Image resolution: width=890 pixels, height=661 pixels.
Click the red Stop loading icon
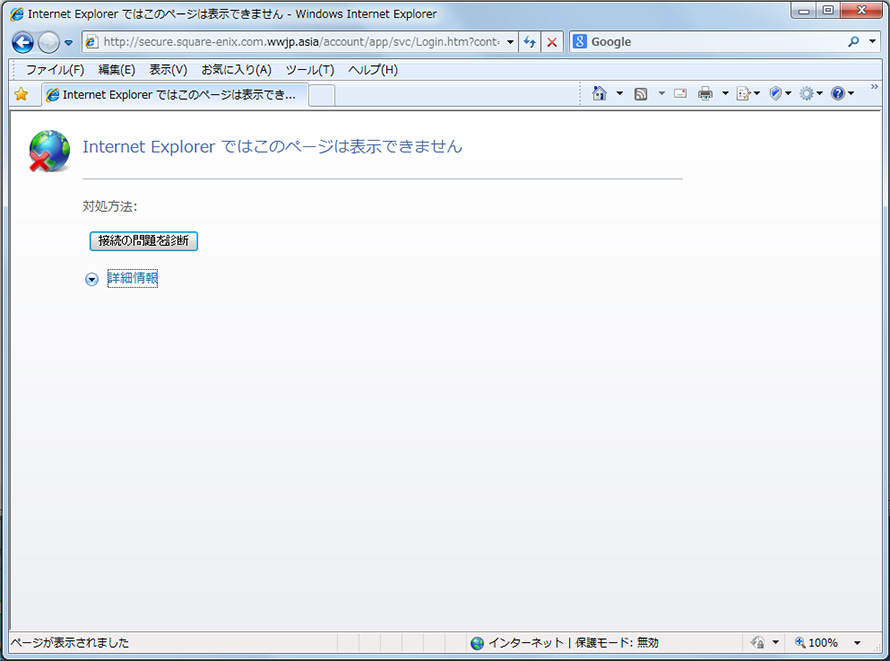click(x=552, y=42)
